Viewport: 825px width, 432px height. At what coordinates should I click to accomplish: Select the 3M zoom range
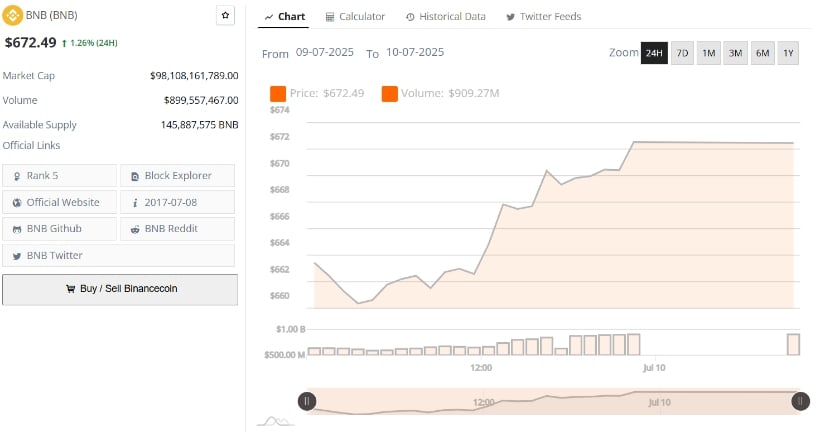point(736,53)
